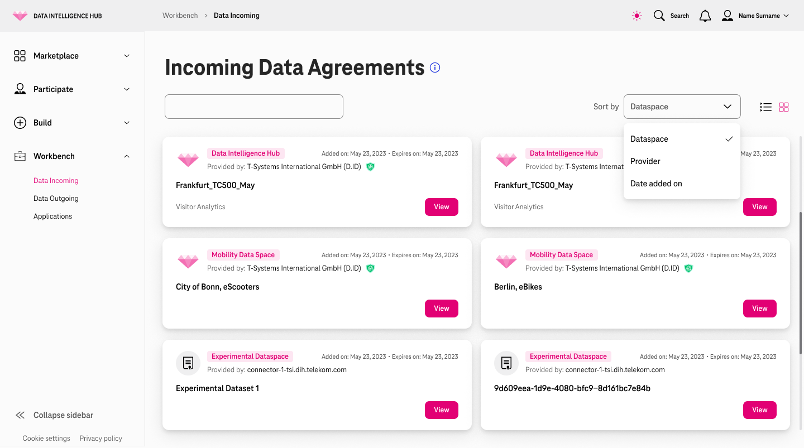This screenshot has width=804, height=448.
Task: Open the notifications bell
Action: coord(705,16)
